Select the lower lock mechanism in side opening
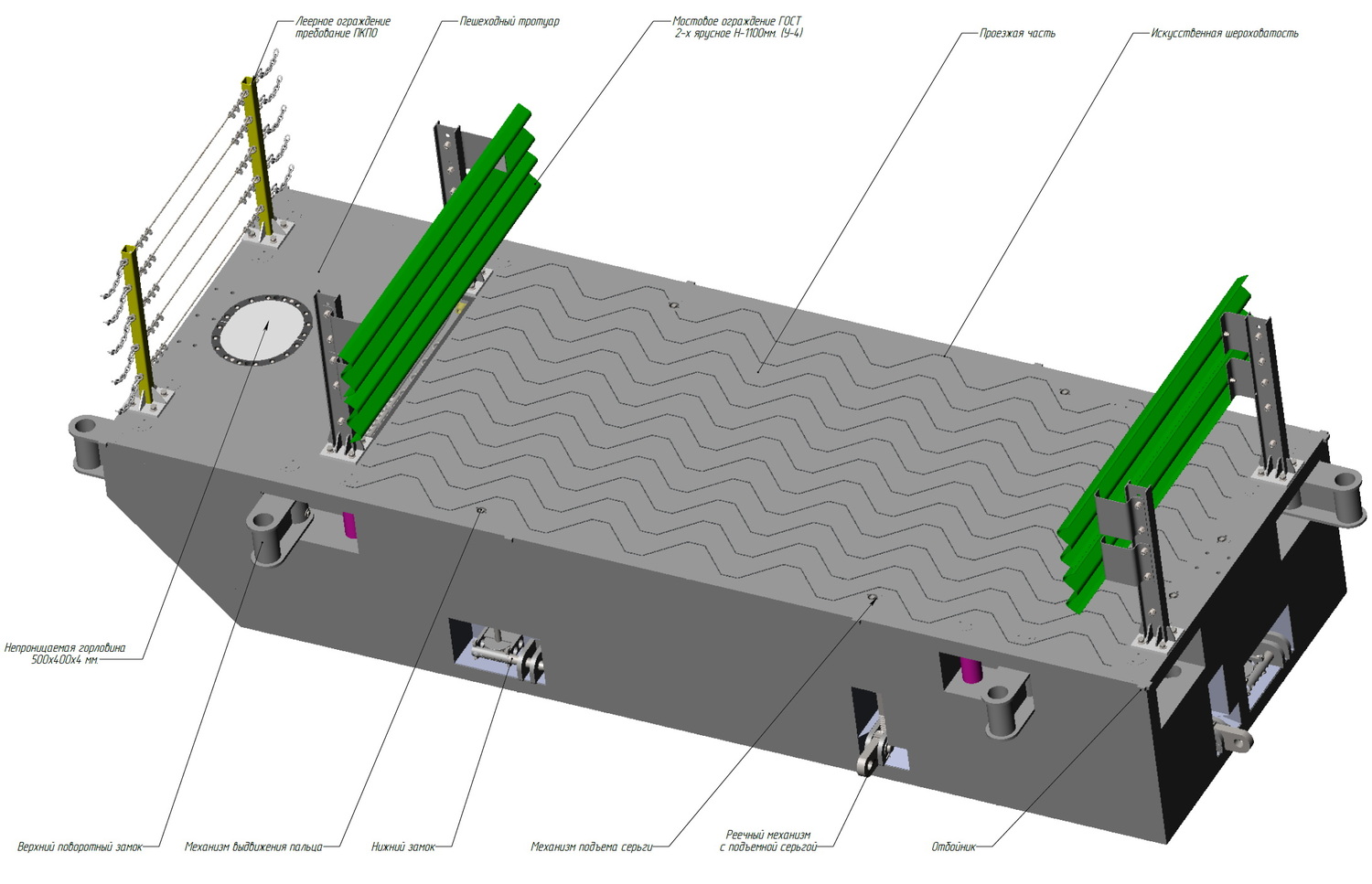Image resolution: width=1372 pixels, height=884 pixels. pyautogui.click(x=501, y=654)
